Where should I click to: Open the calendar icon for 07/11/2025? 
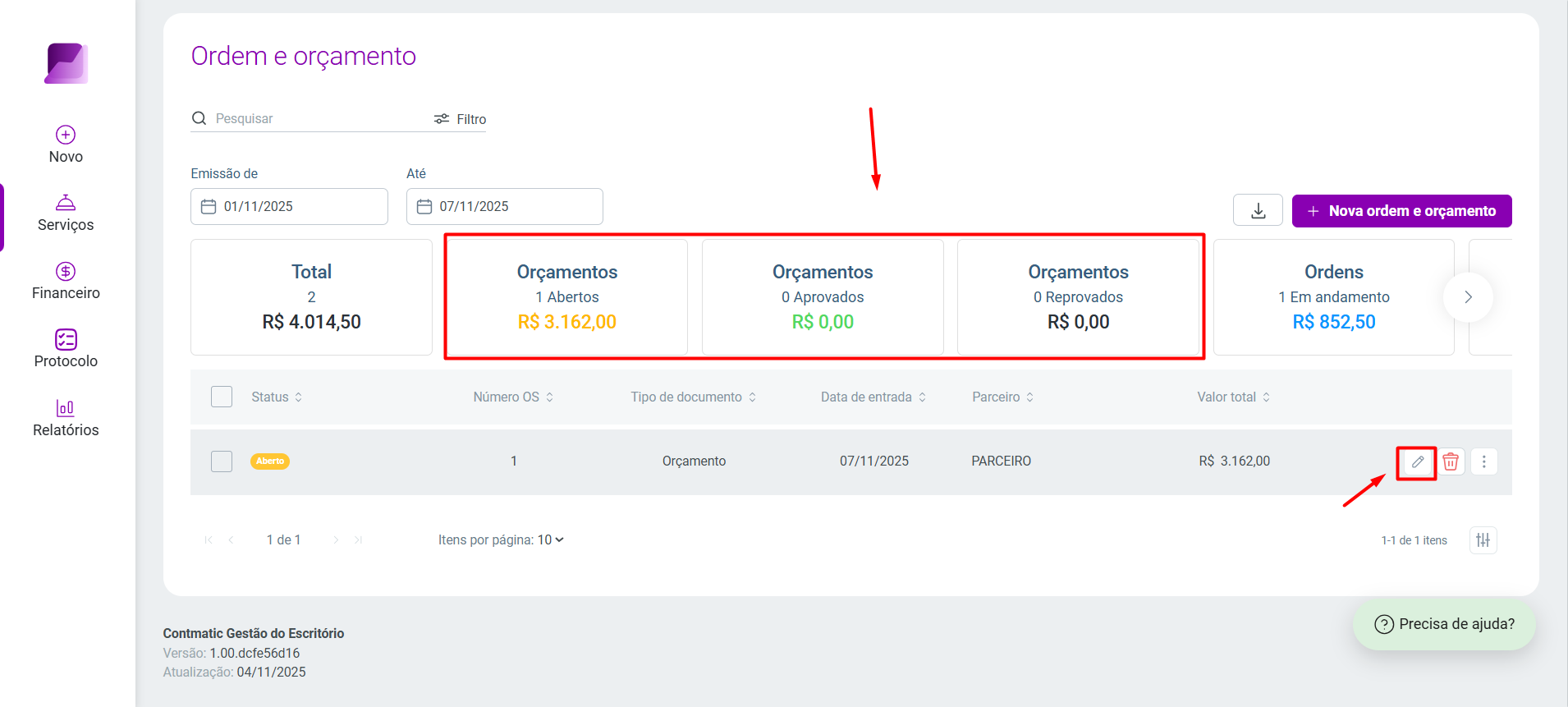point(424,206)
